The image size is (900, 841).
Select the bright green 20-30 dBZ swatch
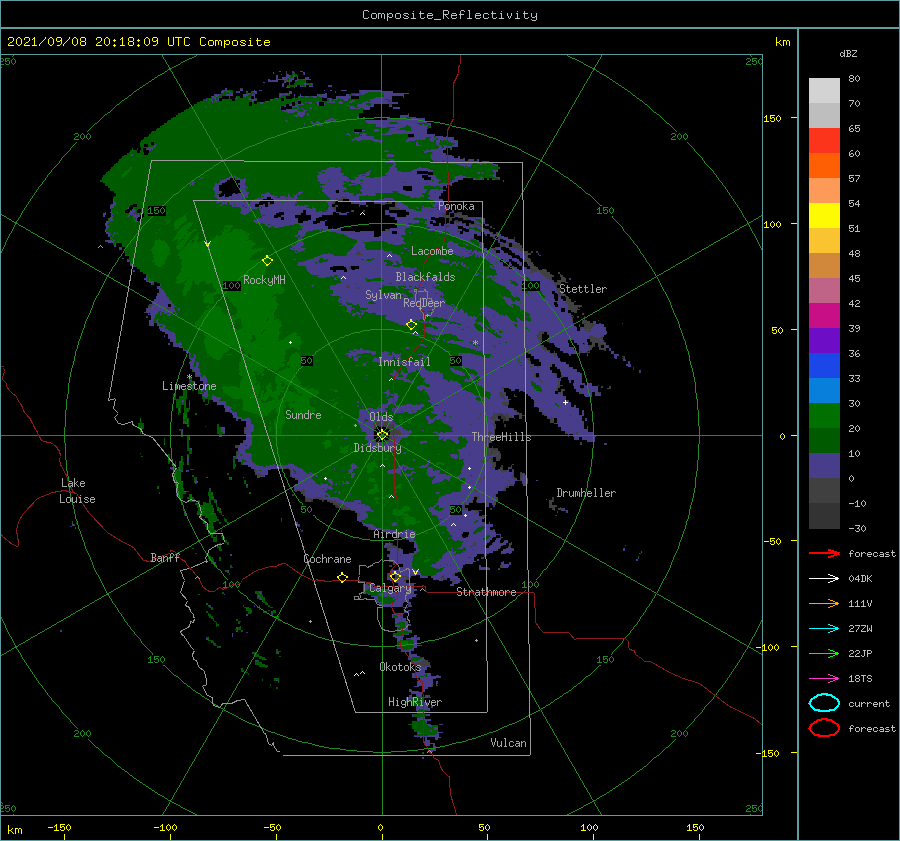click(x=824, y=415)
